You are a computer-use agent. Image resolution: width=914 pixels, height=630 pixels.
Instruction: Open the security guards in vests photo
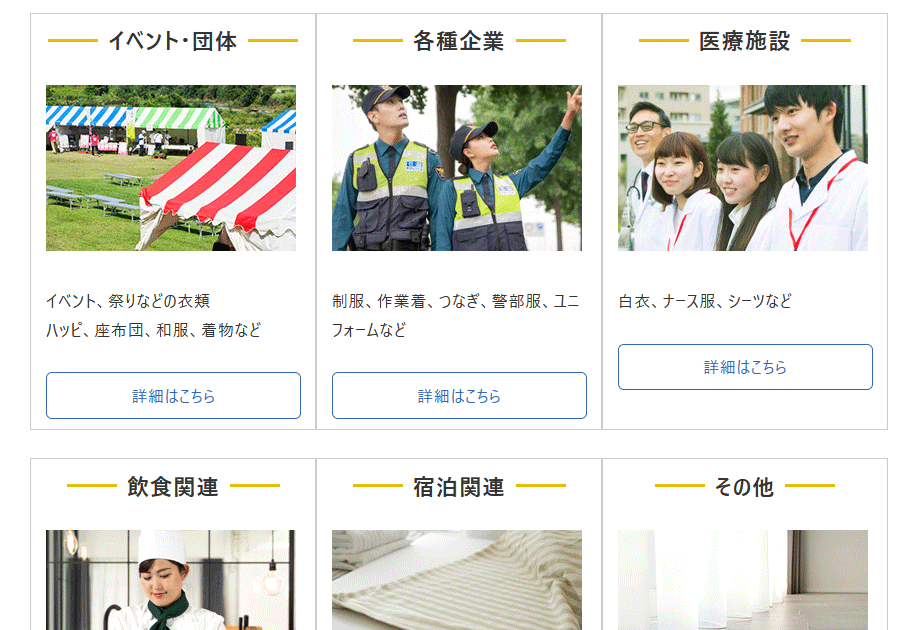tap(457, 168)
